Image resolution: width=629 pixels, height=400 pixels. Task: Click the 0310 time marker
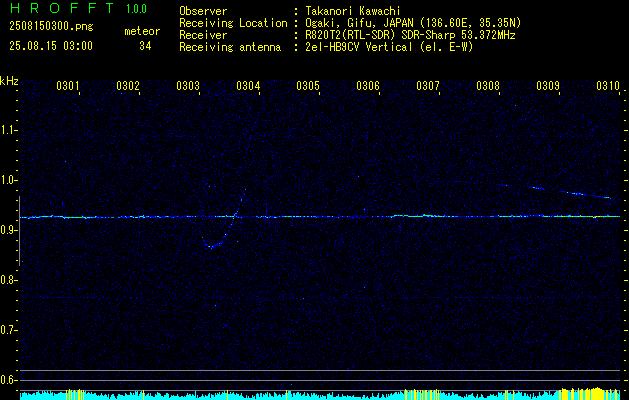pyautogui.click(x=608, y=86)
